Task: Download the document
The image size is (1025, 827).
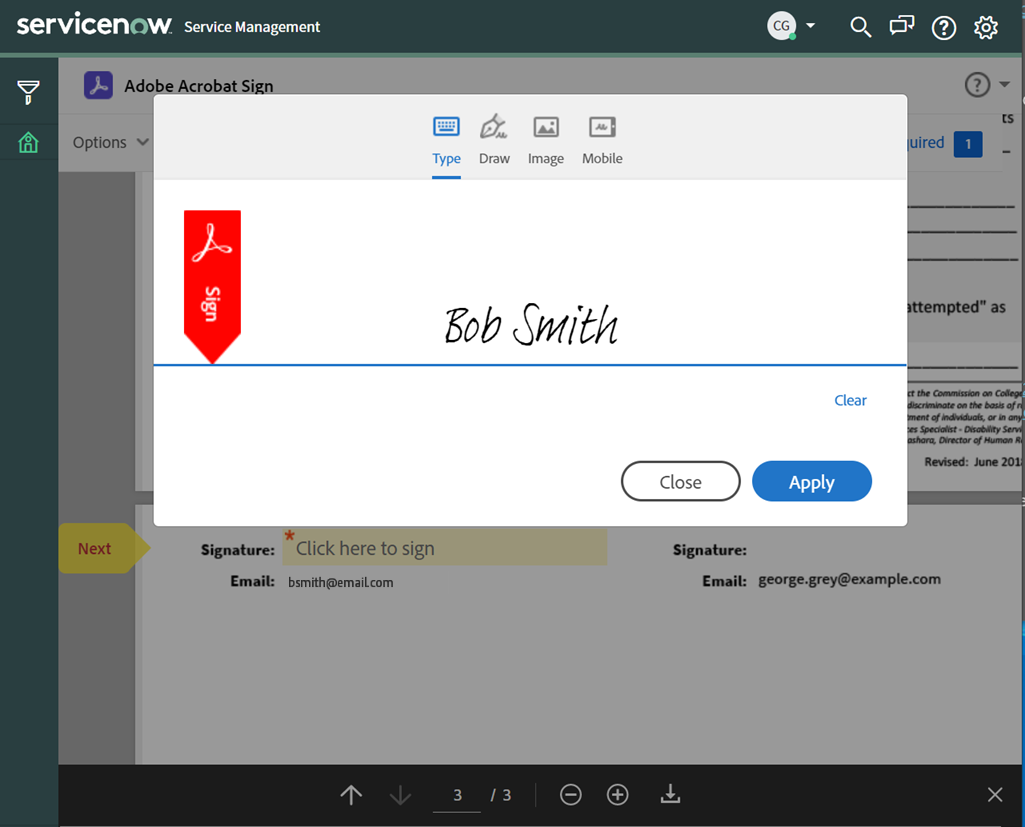Action: click(669, 794)
